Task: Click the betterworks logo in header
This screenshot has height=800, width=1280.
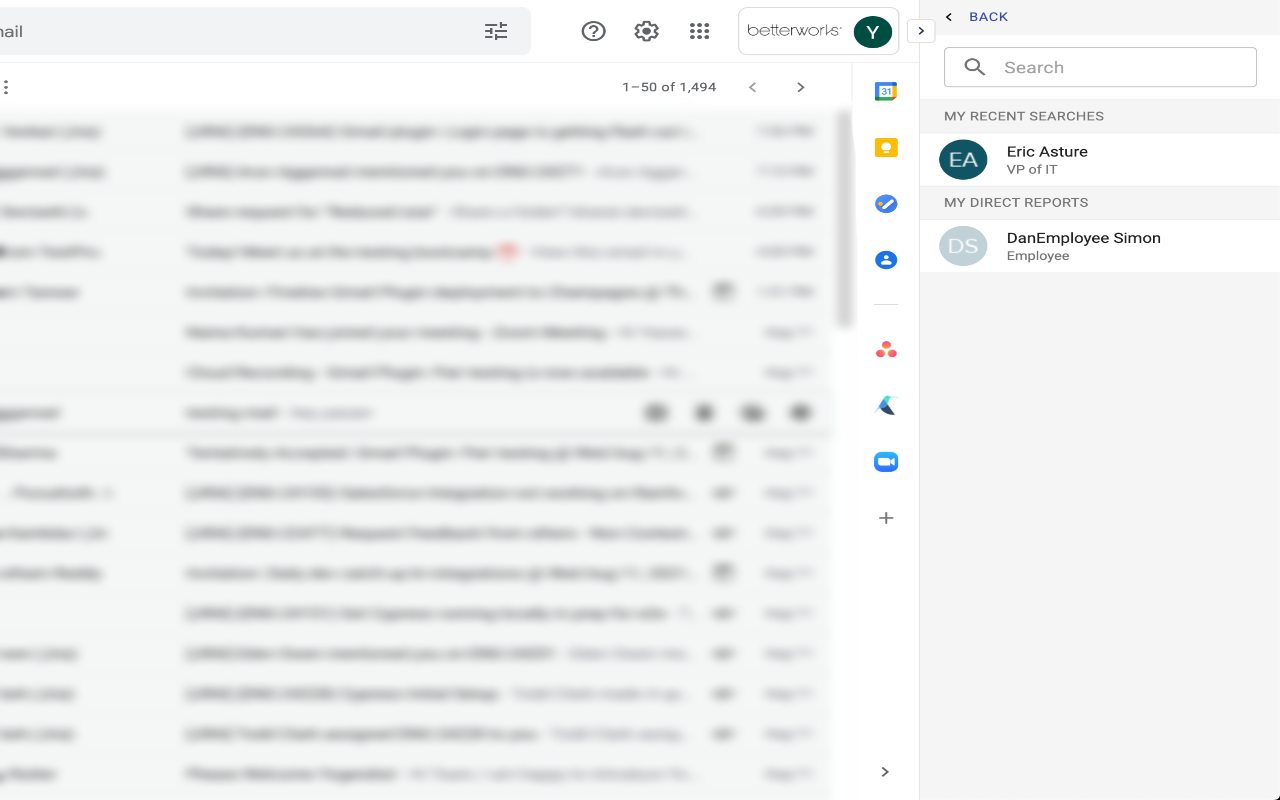Action: pos(794,31)
